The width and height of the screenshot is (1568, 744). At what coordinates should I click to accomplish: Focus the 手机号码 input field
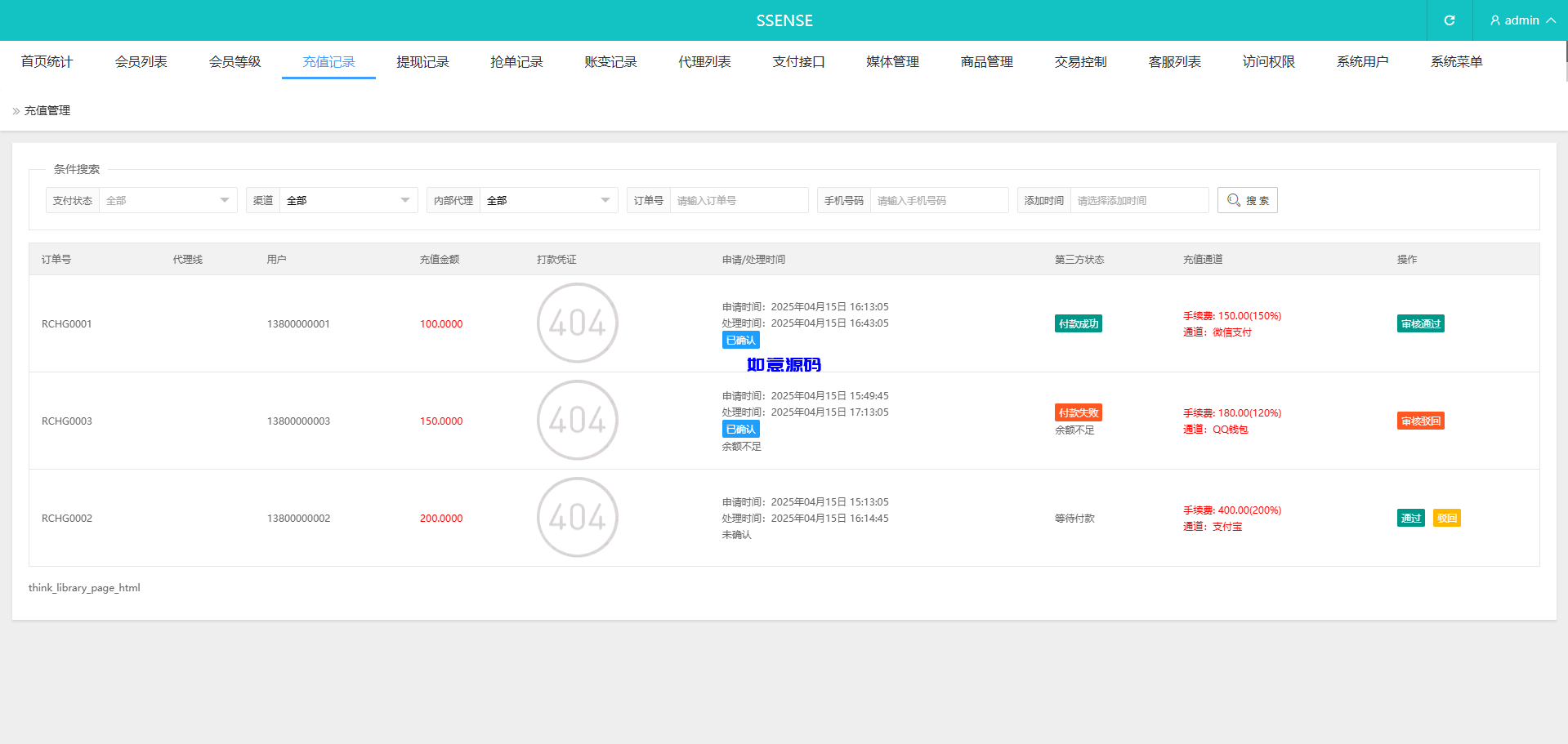[x=939, y=200]
